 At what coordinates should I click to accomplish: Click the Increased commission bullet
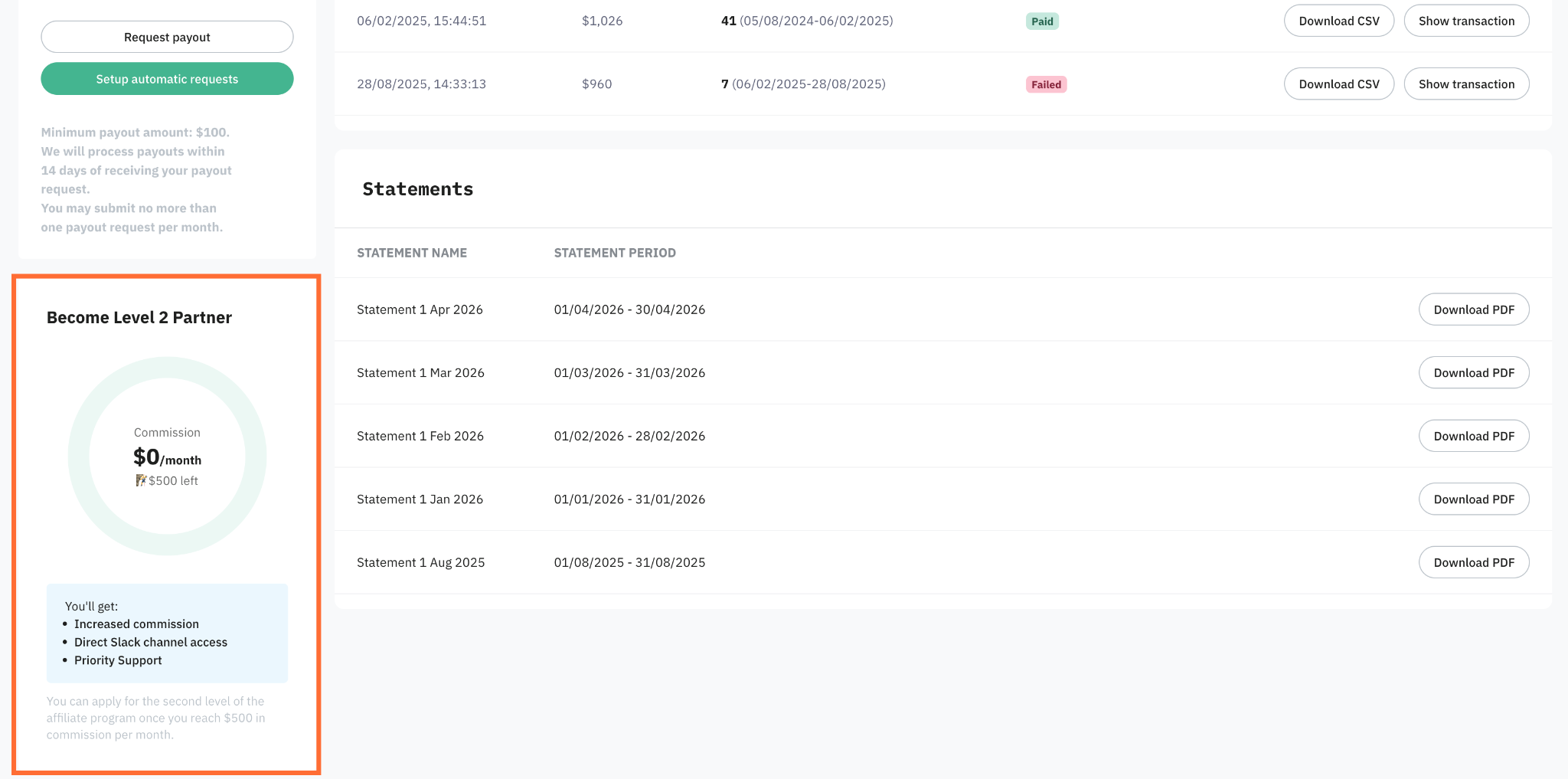(136, 624)
